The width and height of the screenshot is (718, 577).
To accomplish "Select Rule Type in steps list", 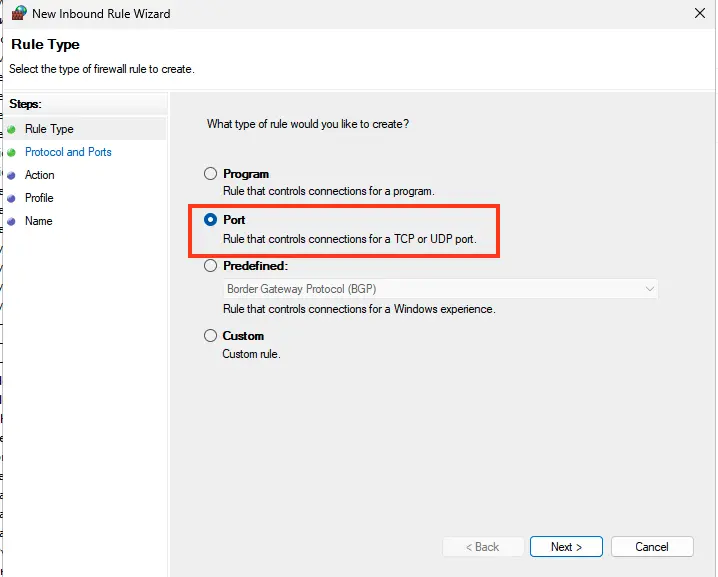I will click(49, 129).
